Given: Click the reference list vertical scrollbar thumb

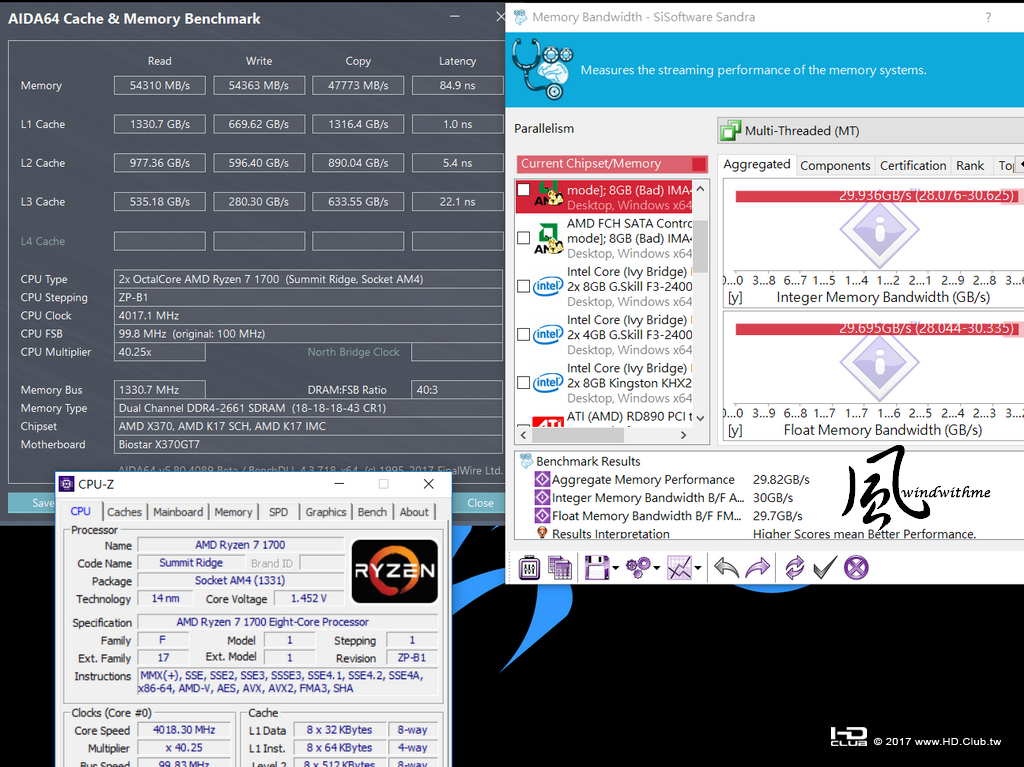Looking at the screenshot, I should (700, 246).
